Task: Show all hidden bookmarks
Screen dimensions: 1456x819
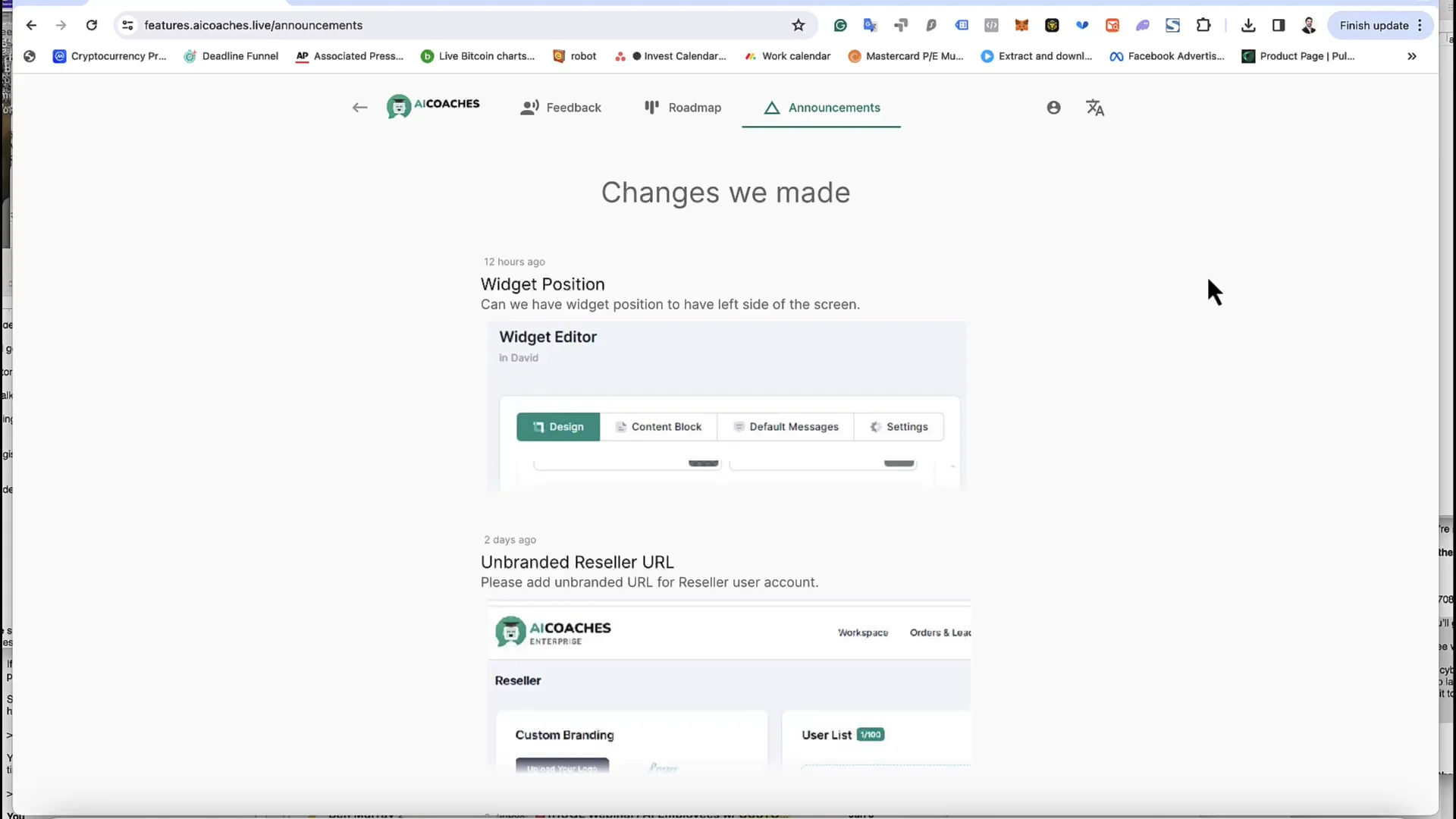Action: coord(1412,56)
